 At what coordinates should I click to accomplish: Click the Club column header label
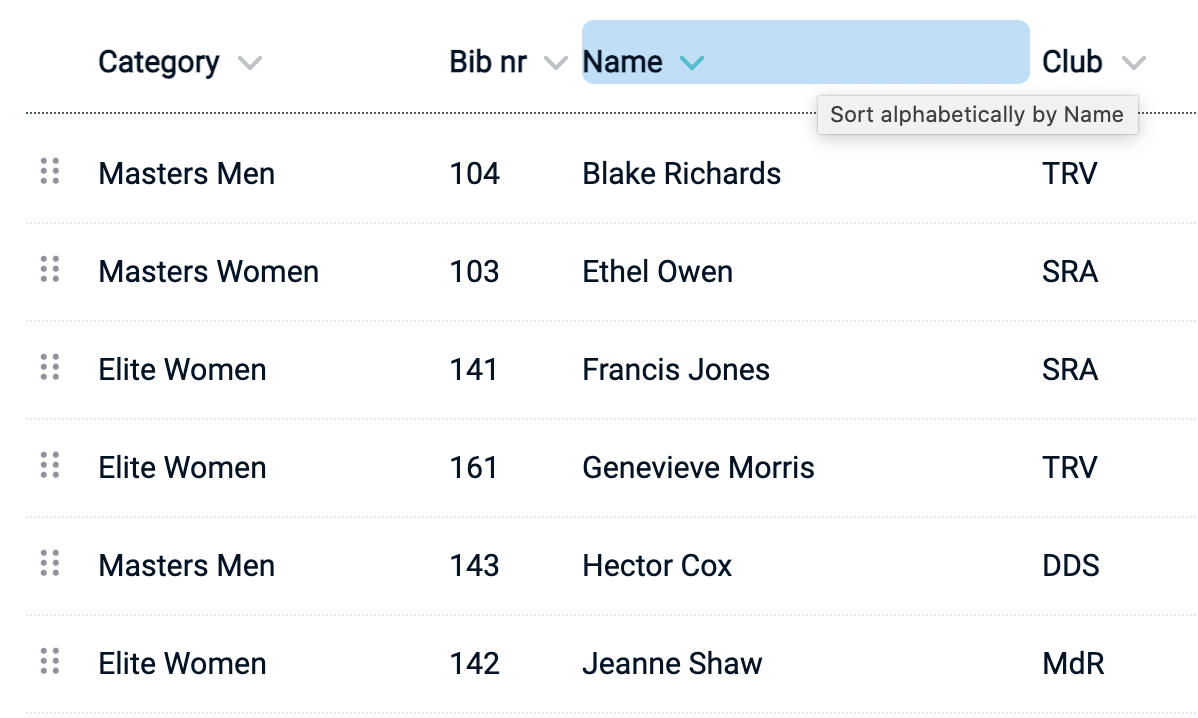point(1072,62)
